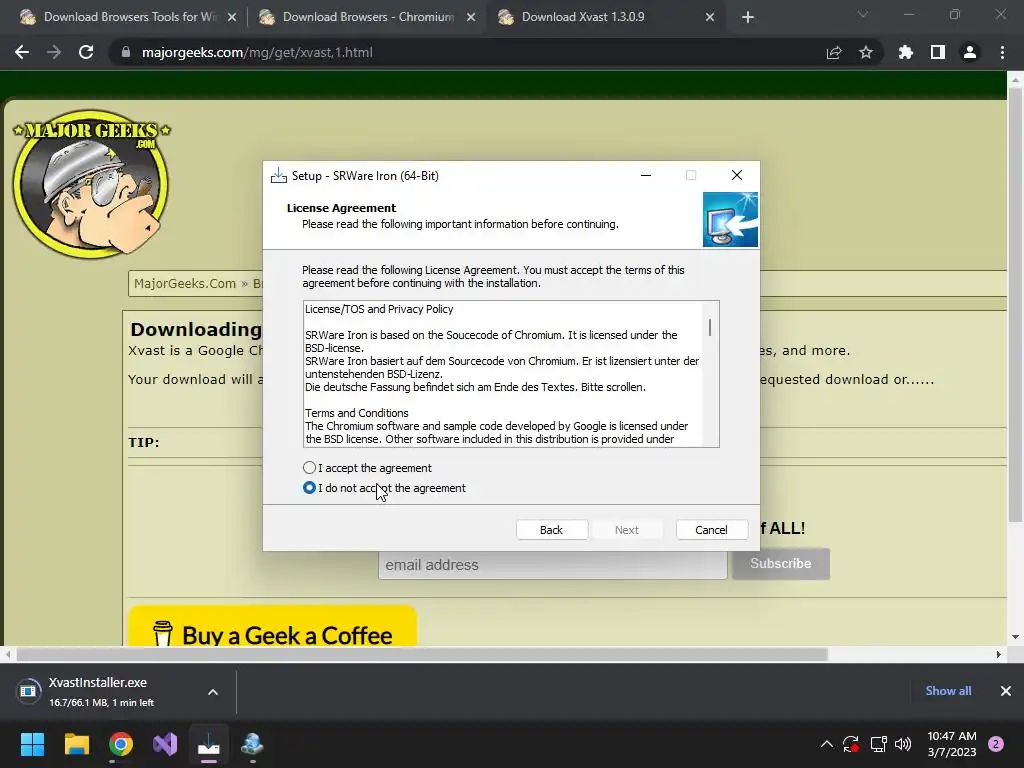This screenshot has width=1024, height=768.
Task: Open the network tray icon
Action: (878, 744)
